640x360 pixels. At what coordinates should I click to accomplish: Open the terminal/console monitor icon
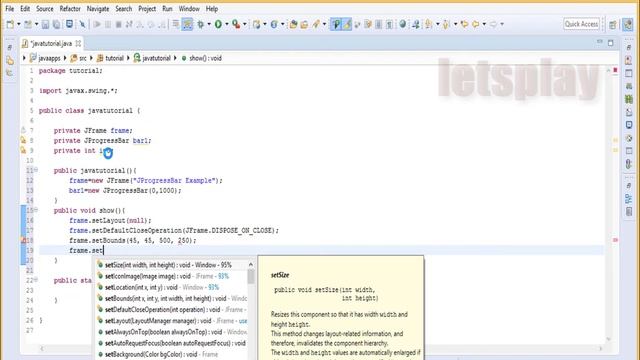(69, 24)
